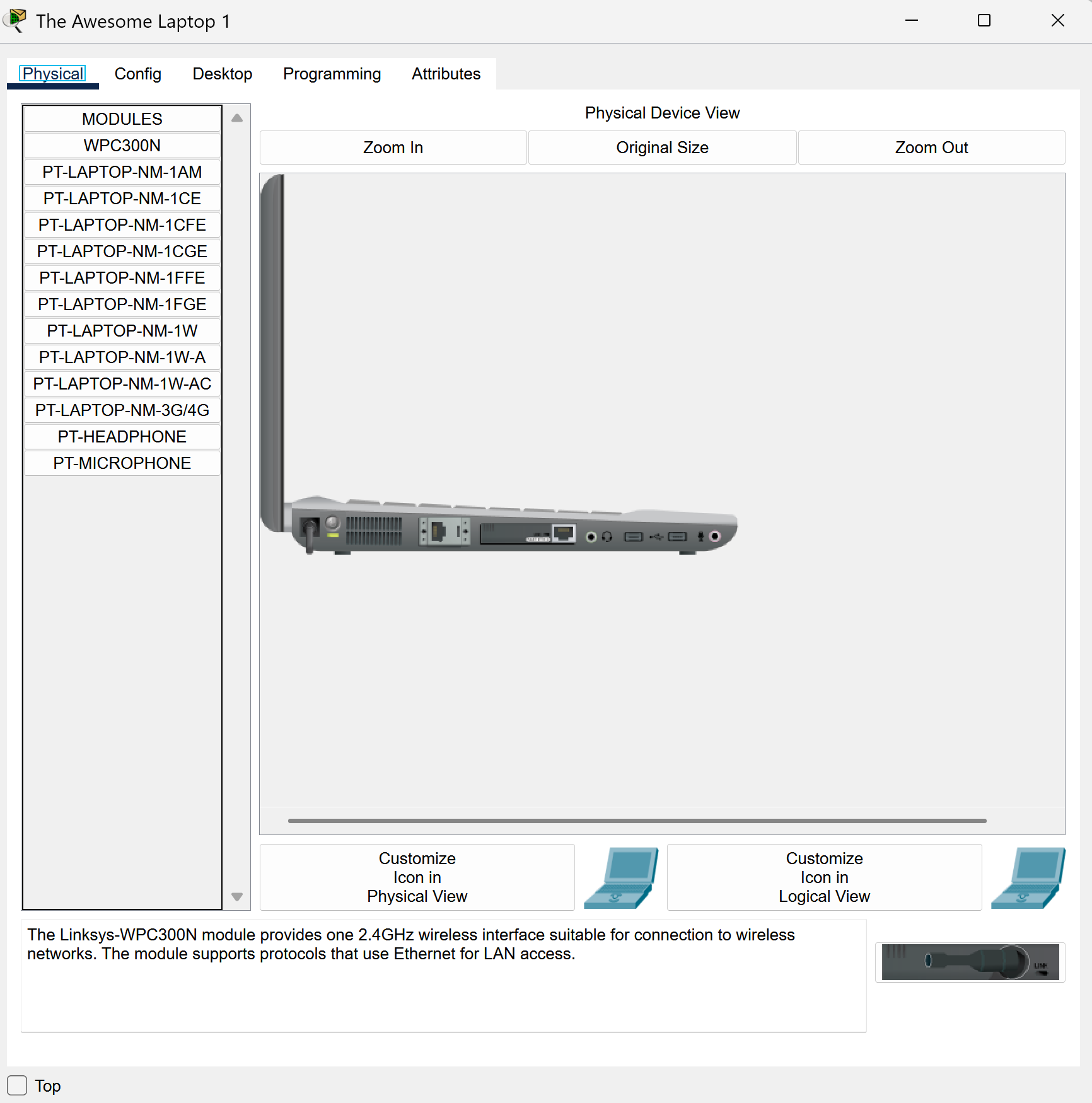Click the Zoom Out button
This screenshot has height=1103, width=1092.
point(931,147)
